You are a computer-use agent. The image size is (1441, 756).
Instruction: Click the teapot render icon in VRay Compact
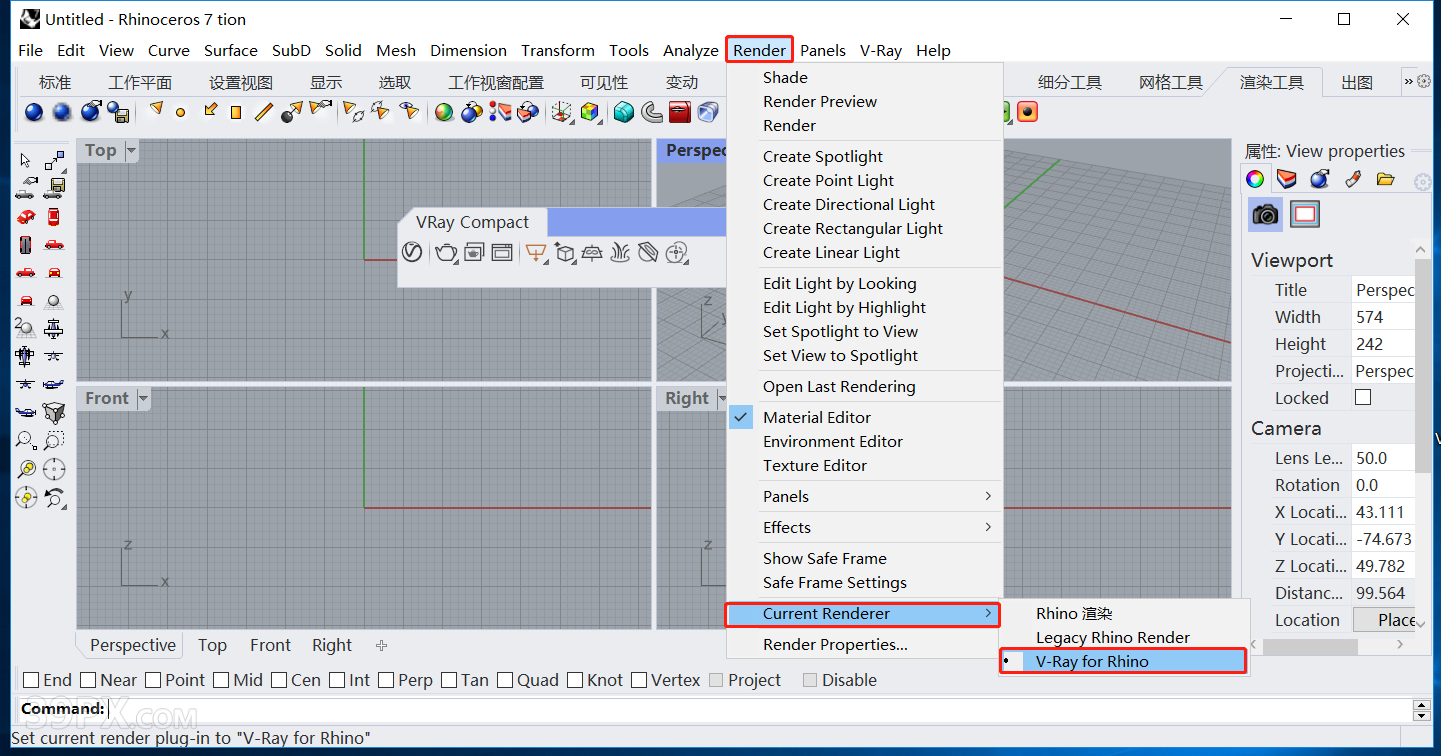[x=446, y=253]
